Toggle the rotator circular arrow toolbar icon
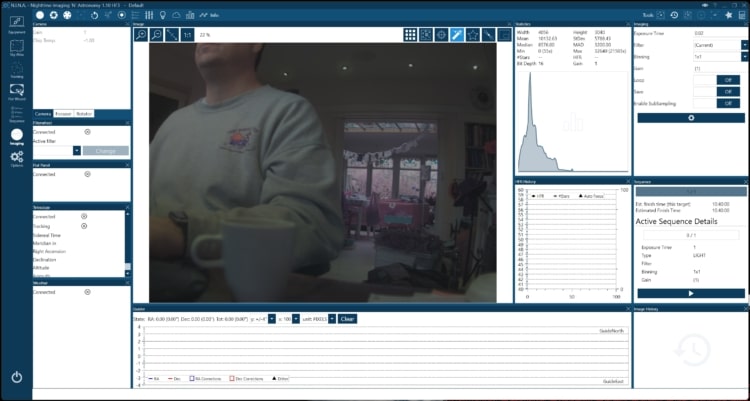The height and width of the screenshot is (401, 750). (x=95, y=15)
